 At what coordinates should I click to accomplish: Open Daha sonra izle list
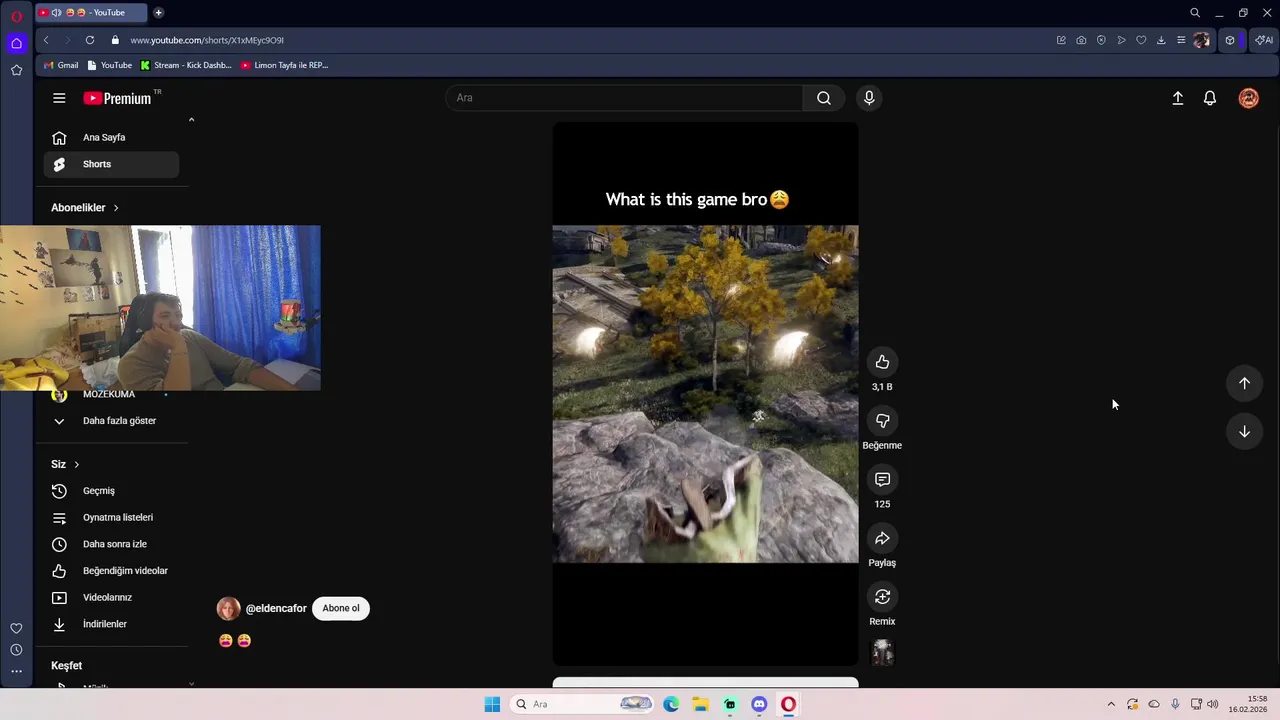point(111,544)
